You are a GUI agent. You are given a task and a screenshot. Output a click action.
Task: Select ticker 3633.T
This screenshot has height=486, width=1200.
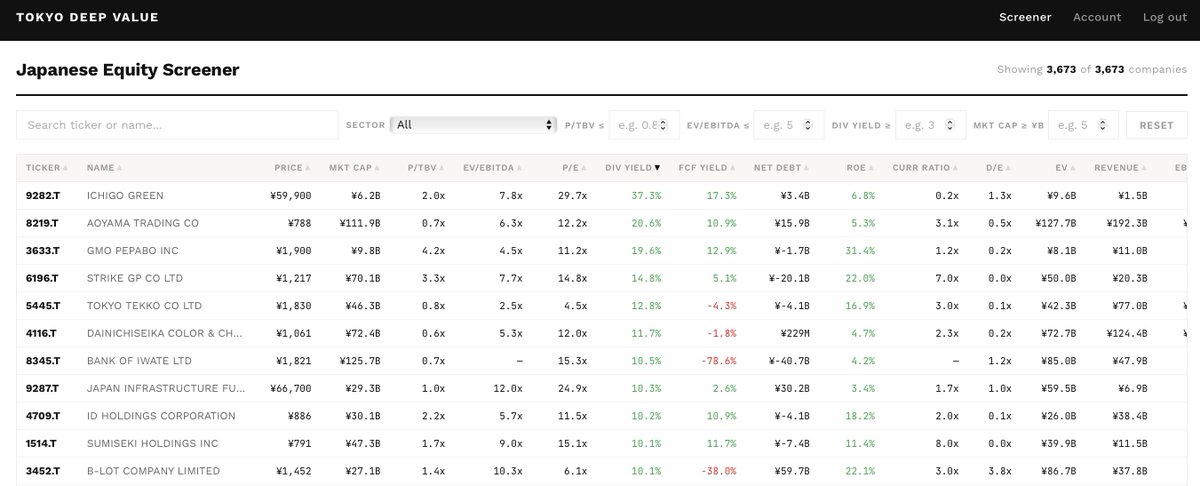43,250
